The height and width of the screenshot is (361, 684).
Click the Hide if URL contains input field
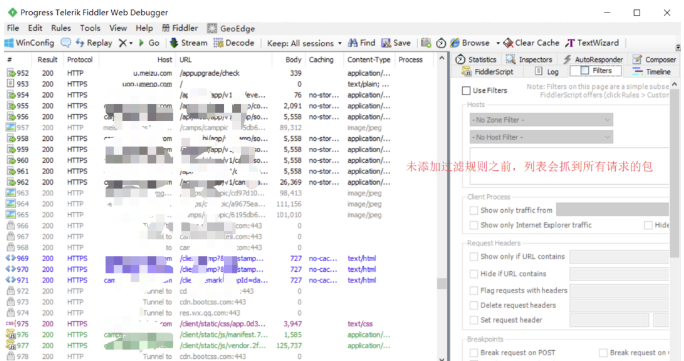click(x=619, y=274)
